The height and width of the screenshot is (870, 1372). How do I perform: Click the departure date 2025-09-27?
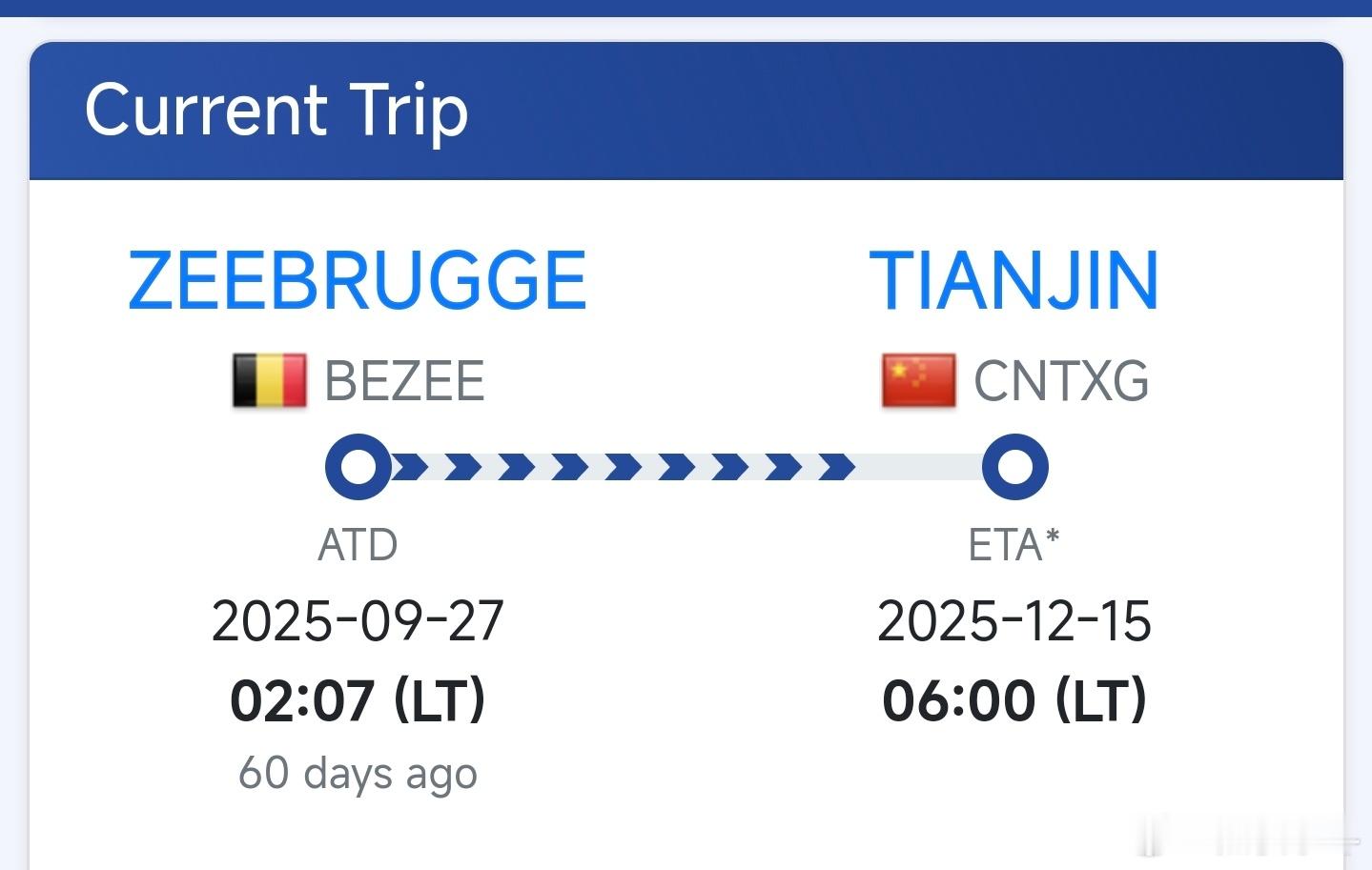click(x=358, y=621)
